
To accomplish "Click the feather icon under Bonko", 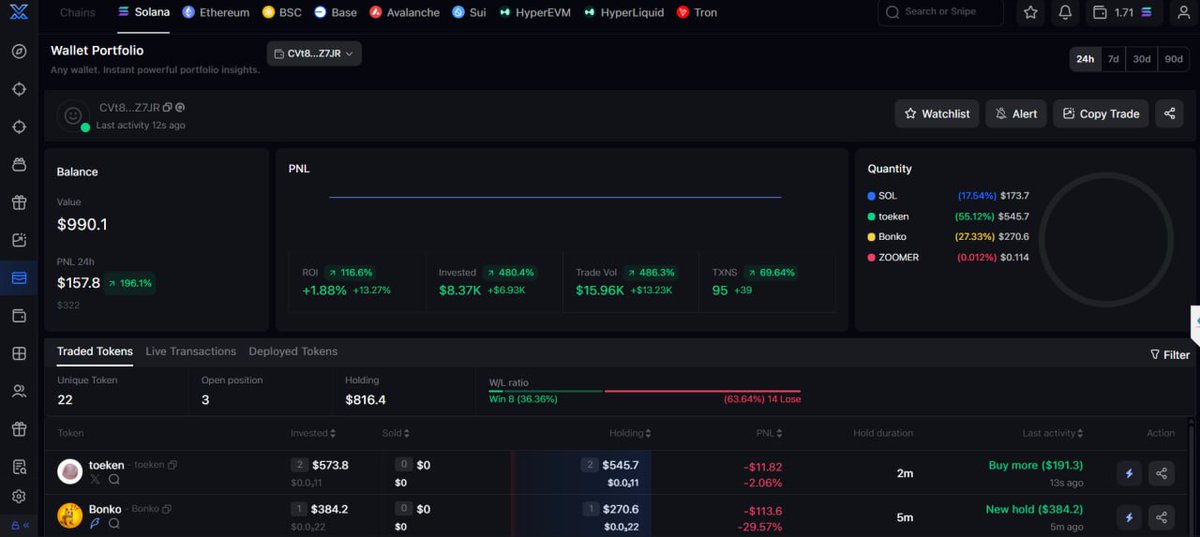I will [96, 523].
